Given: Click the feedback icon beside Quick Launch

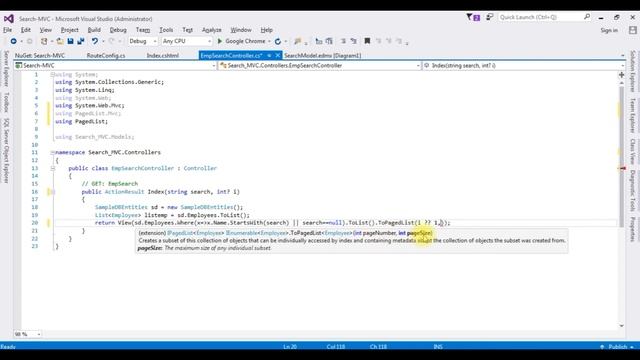Looking at the screenshot, I should pyautogui.click(x=489, y=17).
